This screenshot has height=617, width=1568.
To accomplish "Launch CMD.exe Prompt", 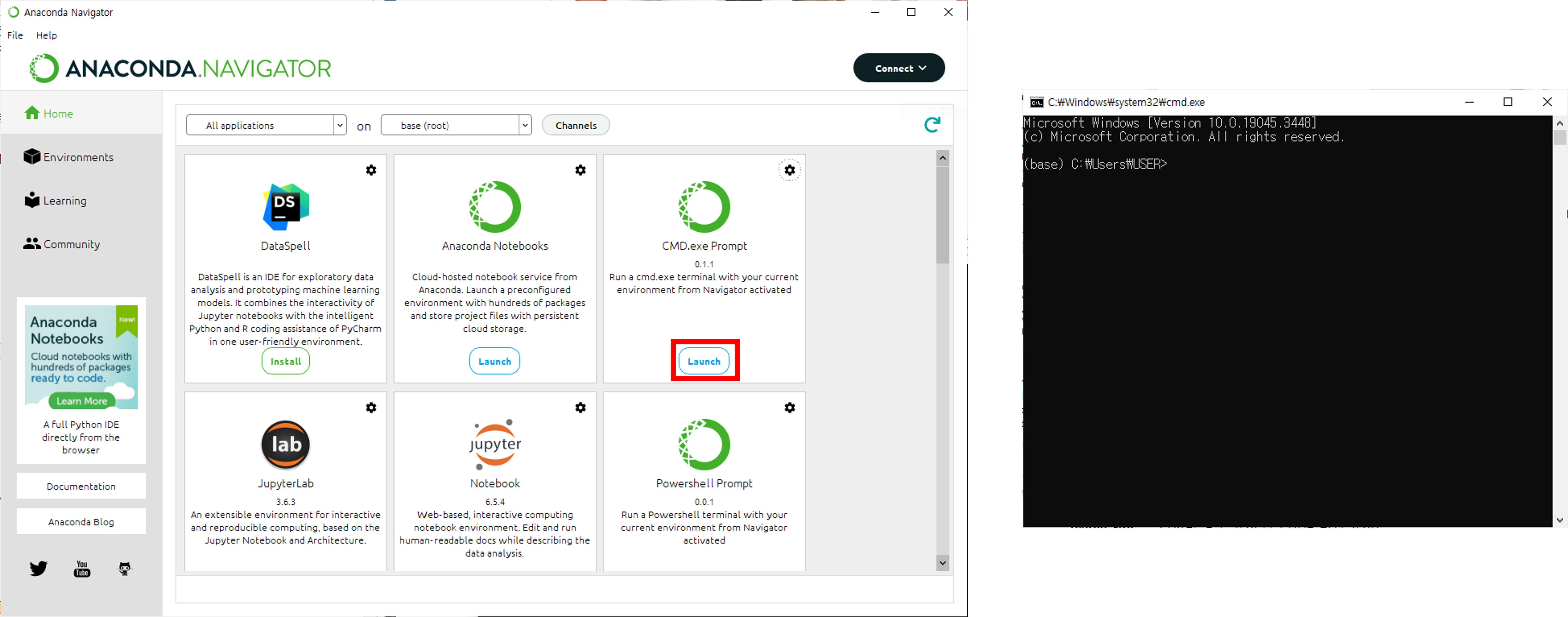I will tap(704, 361).
